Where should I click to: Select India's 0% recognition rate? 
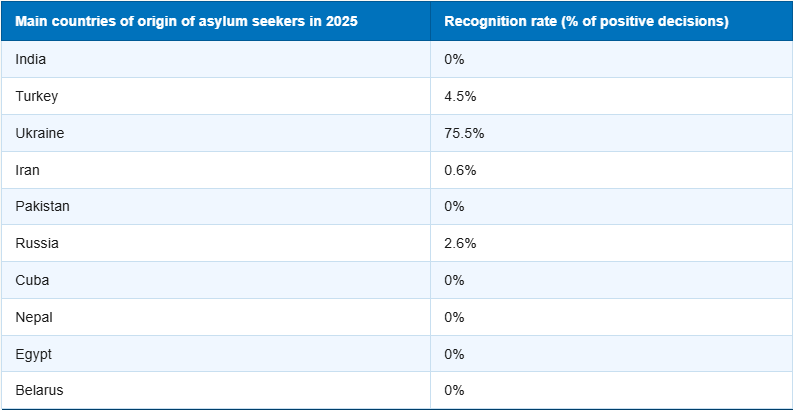point(455,59)
